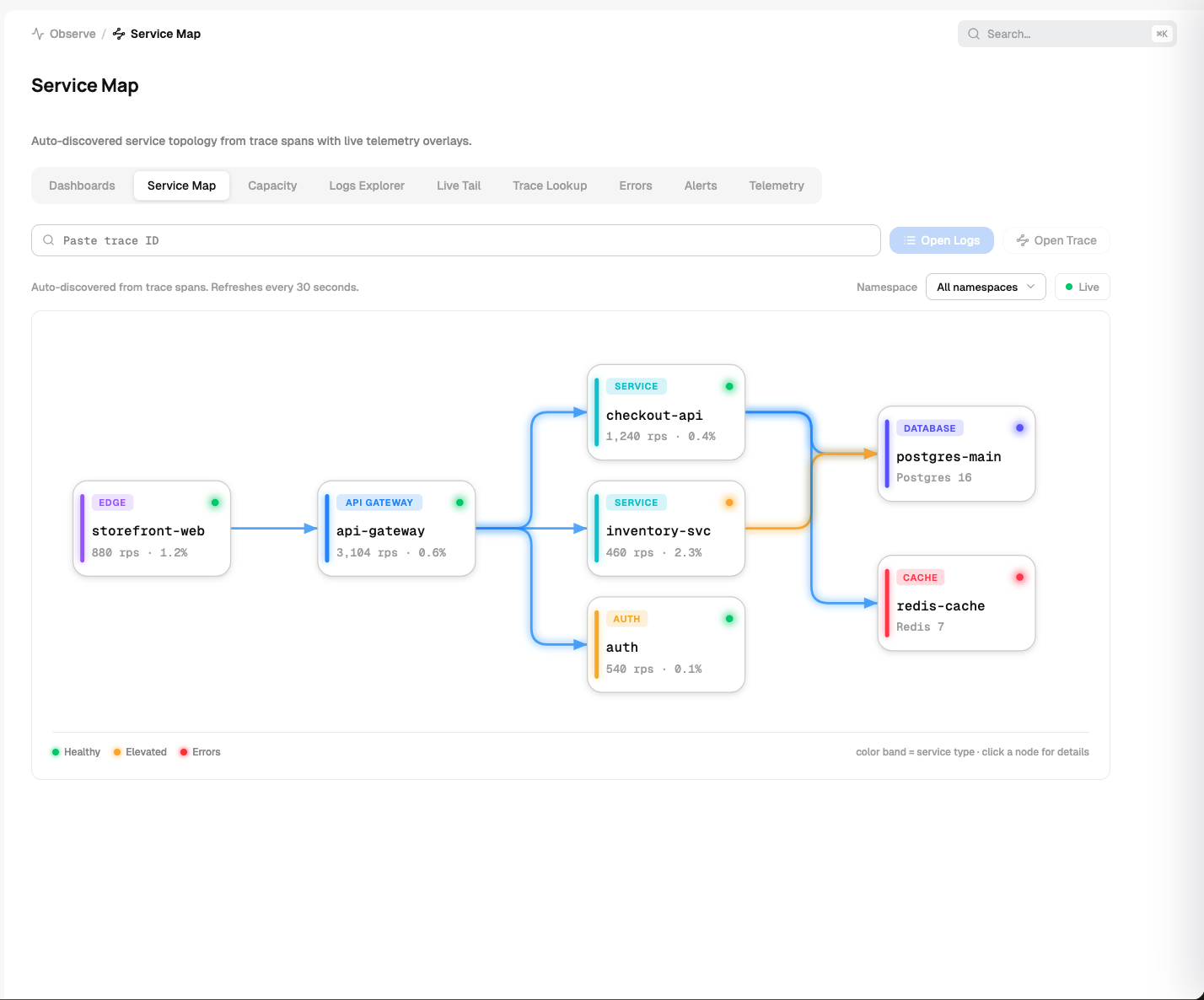Click the orange Elevated legend dot
Image resolution: width=1204 pixels, height=1000 pixels.
[x=117, y=752]
